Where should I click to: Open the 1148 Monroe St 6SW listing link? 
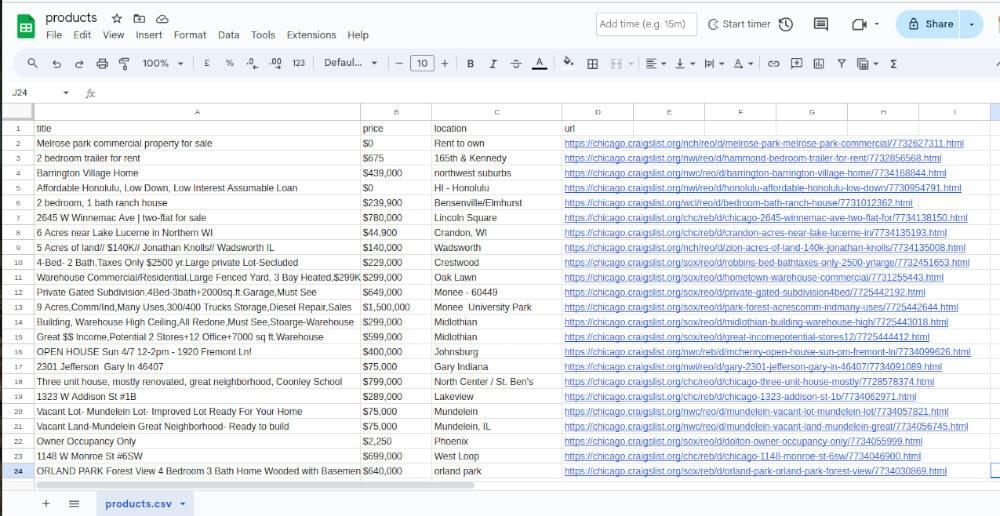tap(742, 456)
